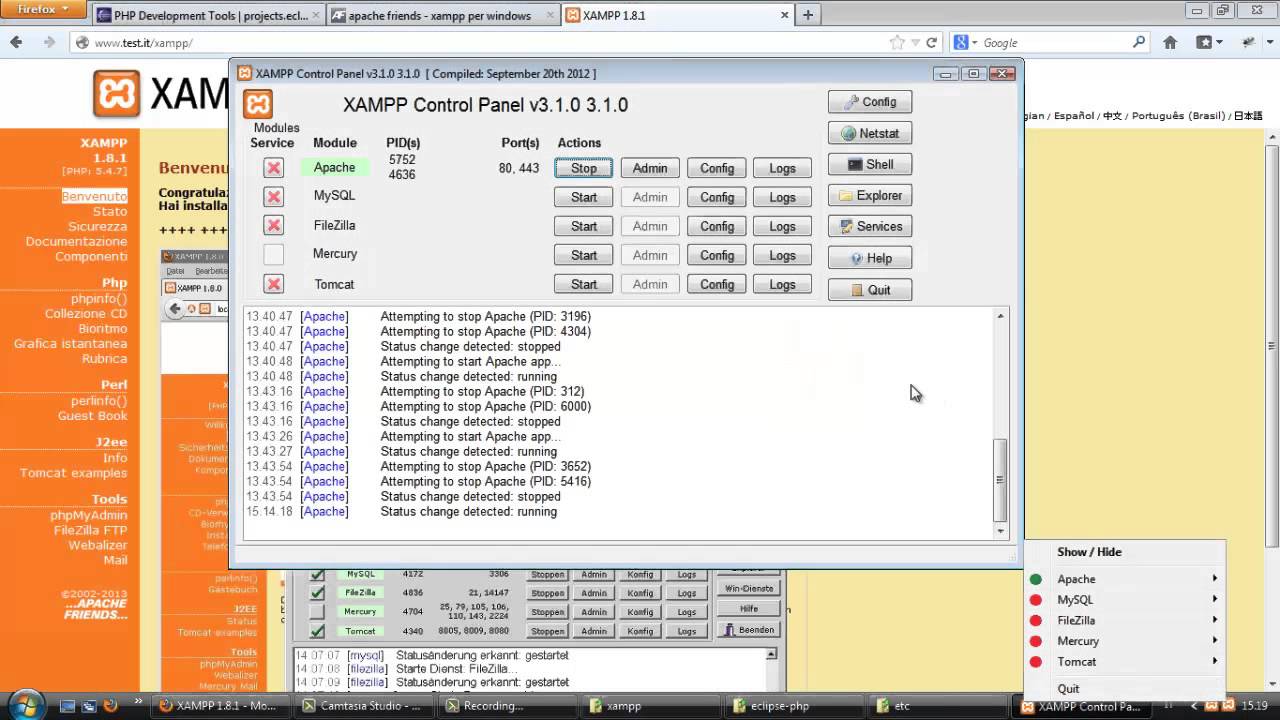
Task: Choose Show / Hide in tray menu
Action: 1089,552
